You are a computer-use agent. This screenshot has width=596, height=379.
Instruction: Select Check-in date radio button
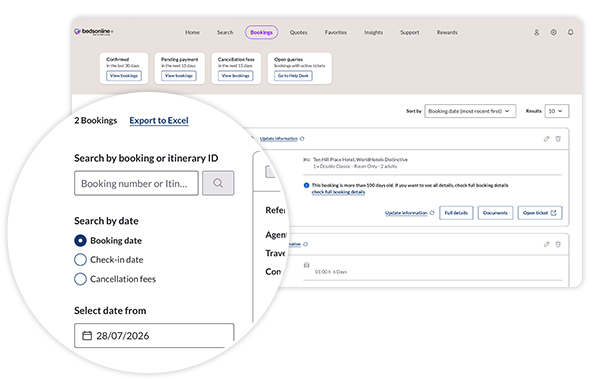pyautogui.click(x=80, y=260)
